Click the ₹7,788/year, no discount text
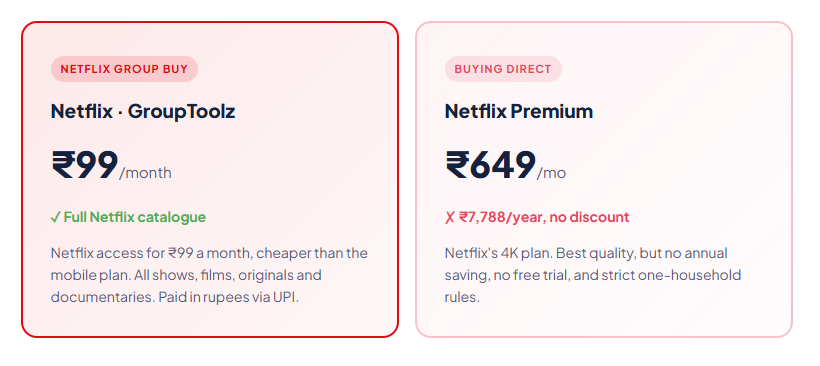 point(544,218)
